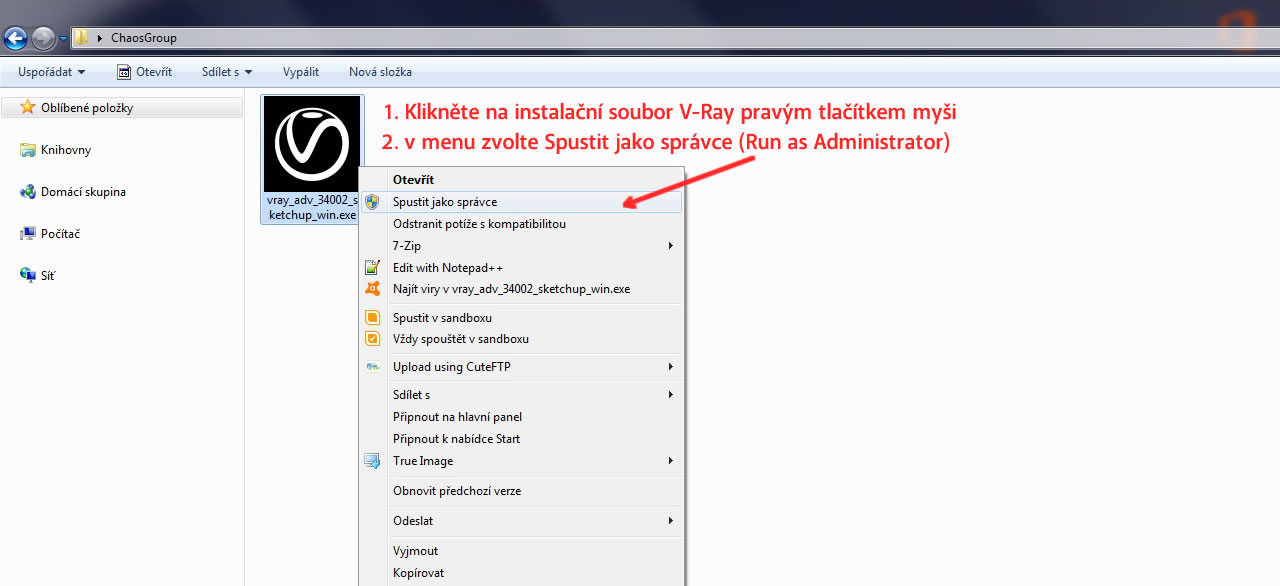Viewport: 1280px width, 586px height.
Task: Click Nová složka in the toolbar
Action: (x=380, y=72)
